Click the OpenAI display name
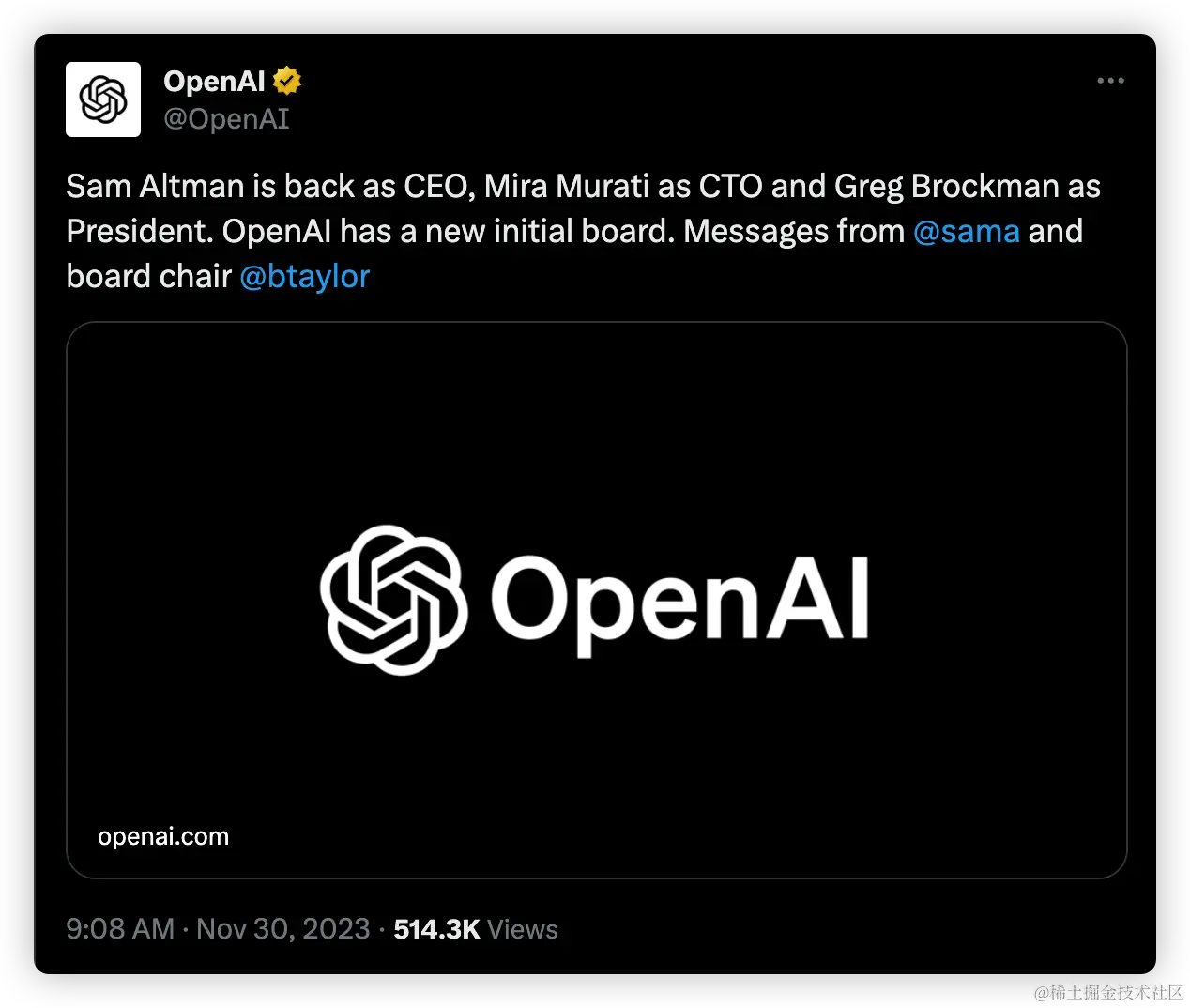Viewport: 1190px width, 1008px height. coord(213,81)
